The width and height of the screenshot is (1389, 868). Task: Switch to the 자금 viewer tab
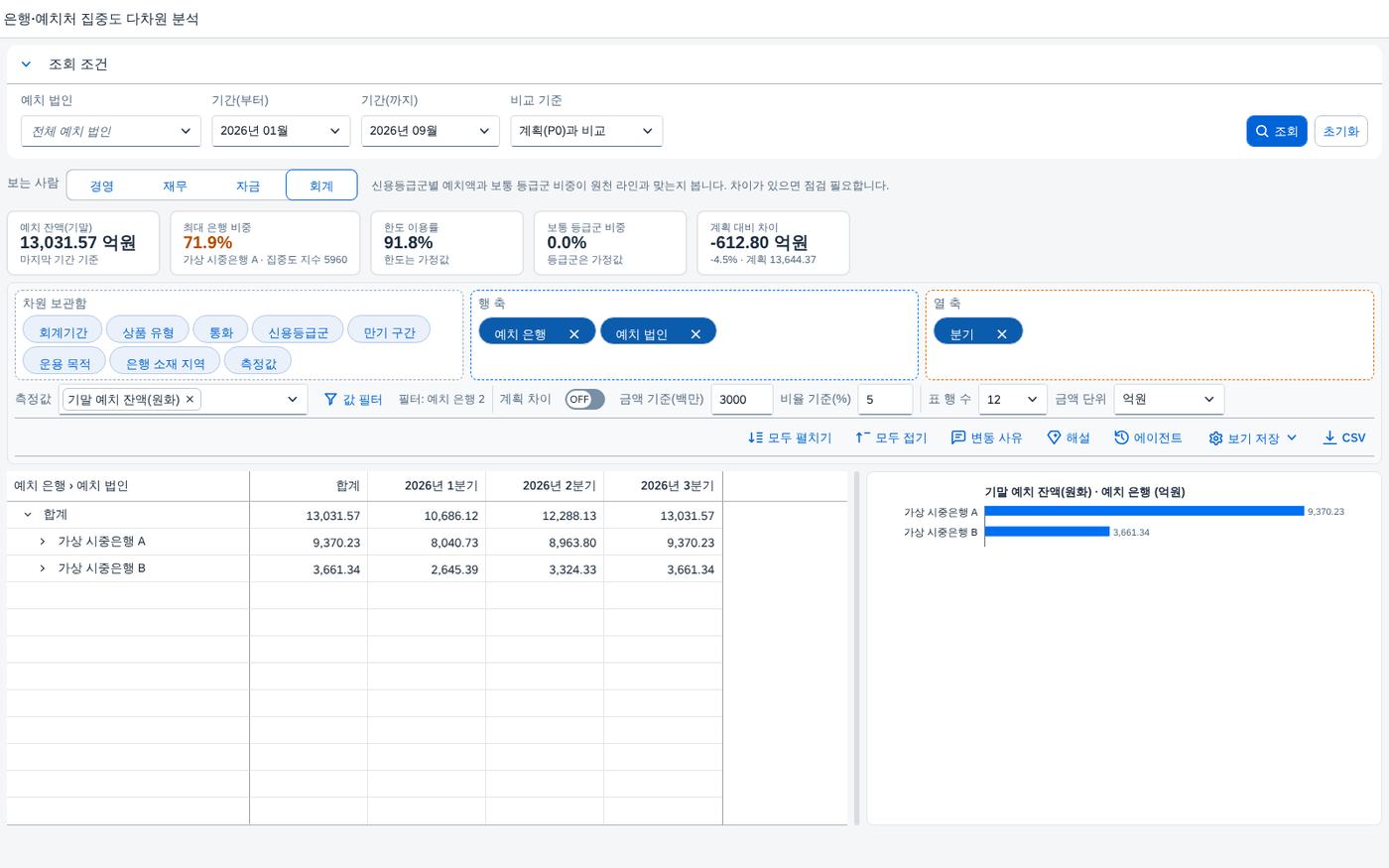coord(248,186)
